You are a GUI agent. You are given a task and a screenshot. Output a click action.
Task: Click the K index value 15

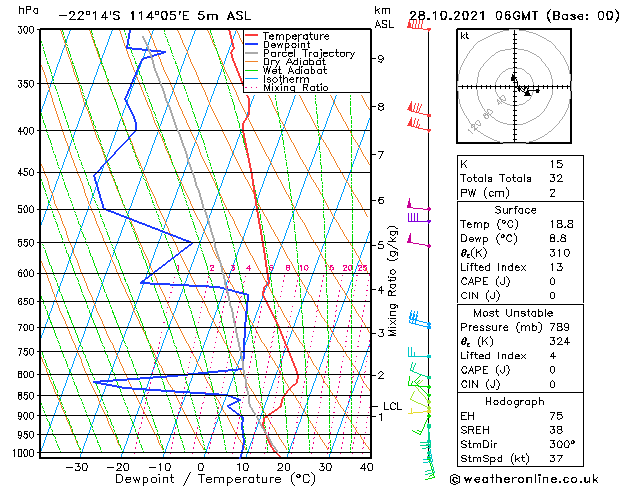click(556, 164)
